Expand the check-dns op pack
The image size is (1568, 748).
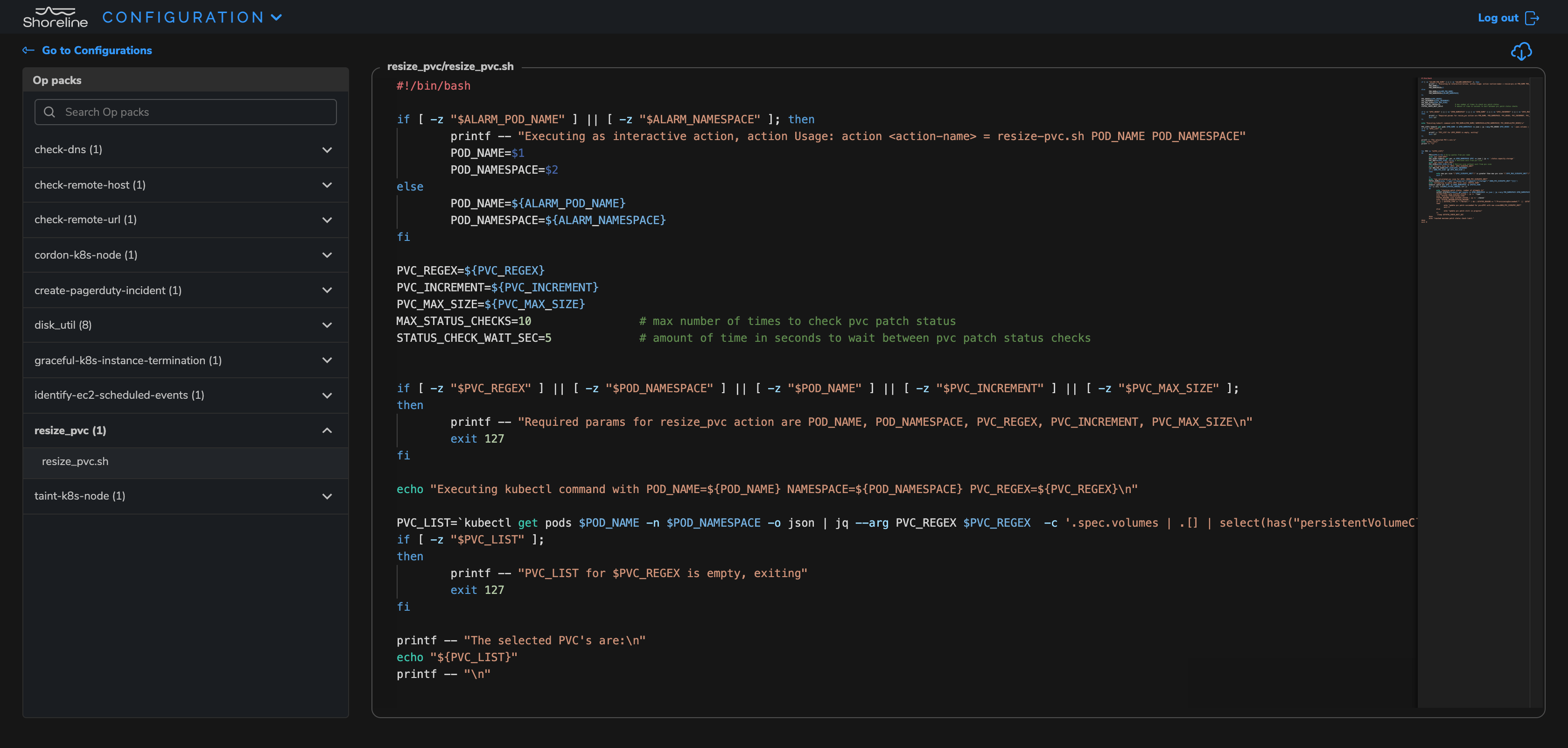click(327, 149)
